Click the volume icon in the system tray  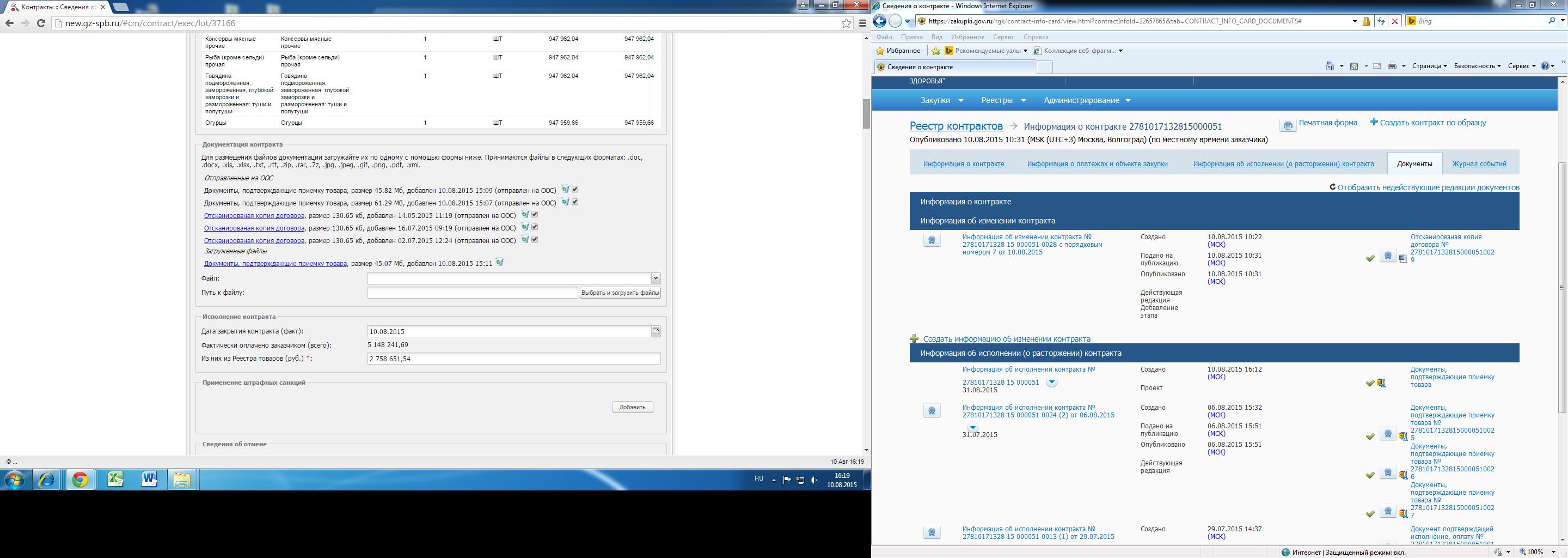click(x=814, y=480)
